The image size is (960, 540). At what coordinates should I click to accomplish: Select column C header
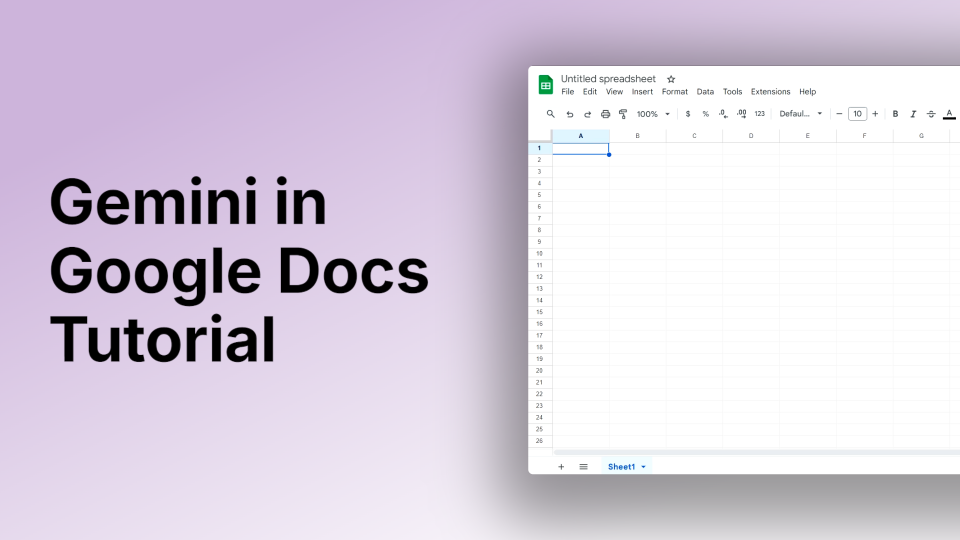click(x=694, y=136)
